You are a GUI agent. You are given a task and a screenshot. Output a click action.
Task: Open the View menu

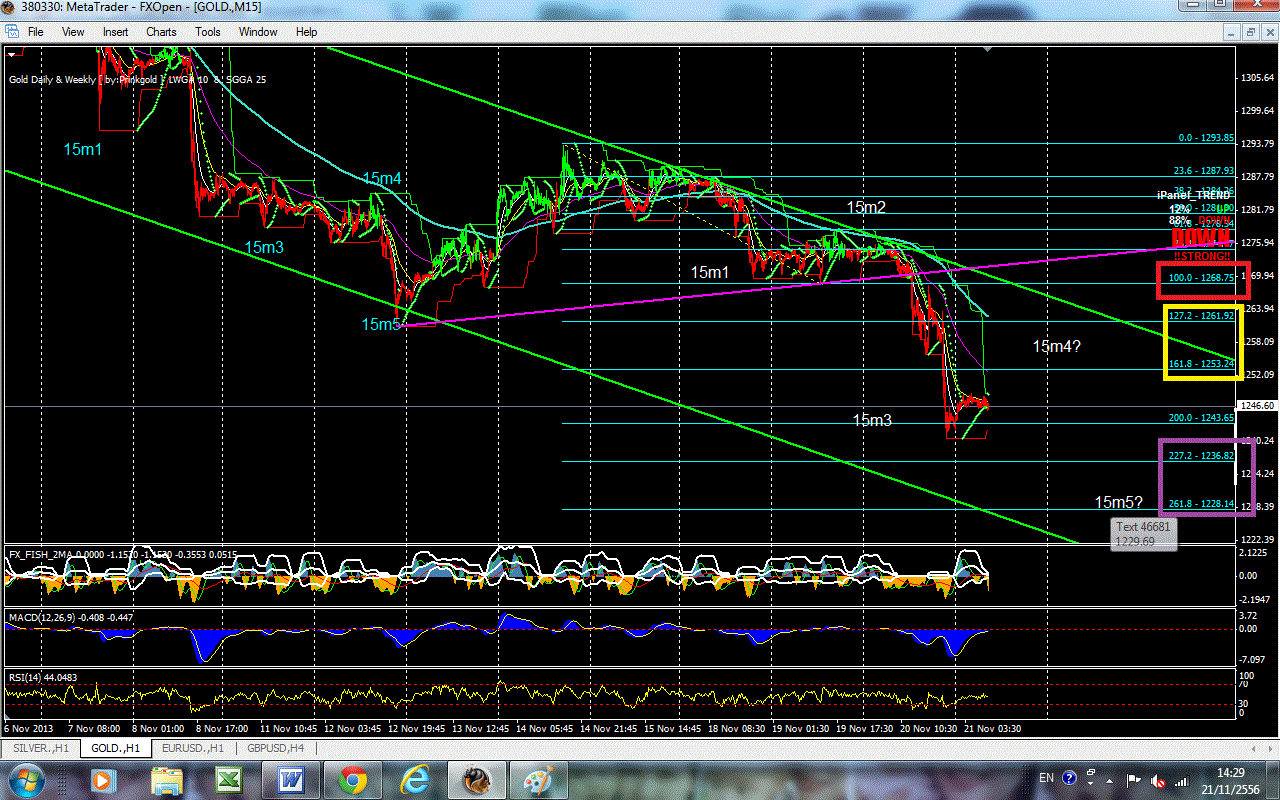coord(73,32)
